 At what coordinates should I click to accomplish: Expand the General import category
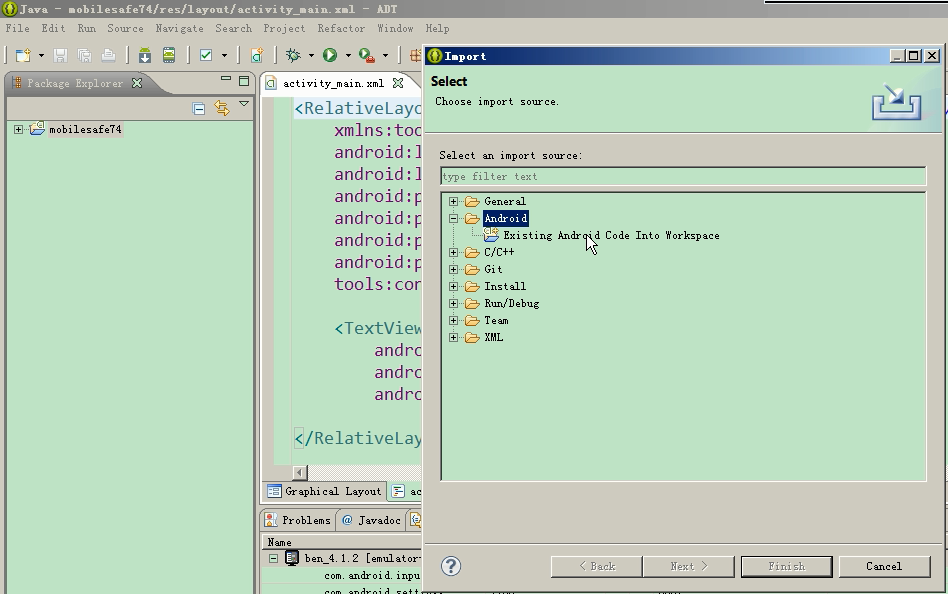click(x=454, y=202)
